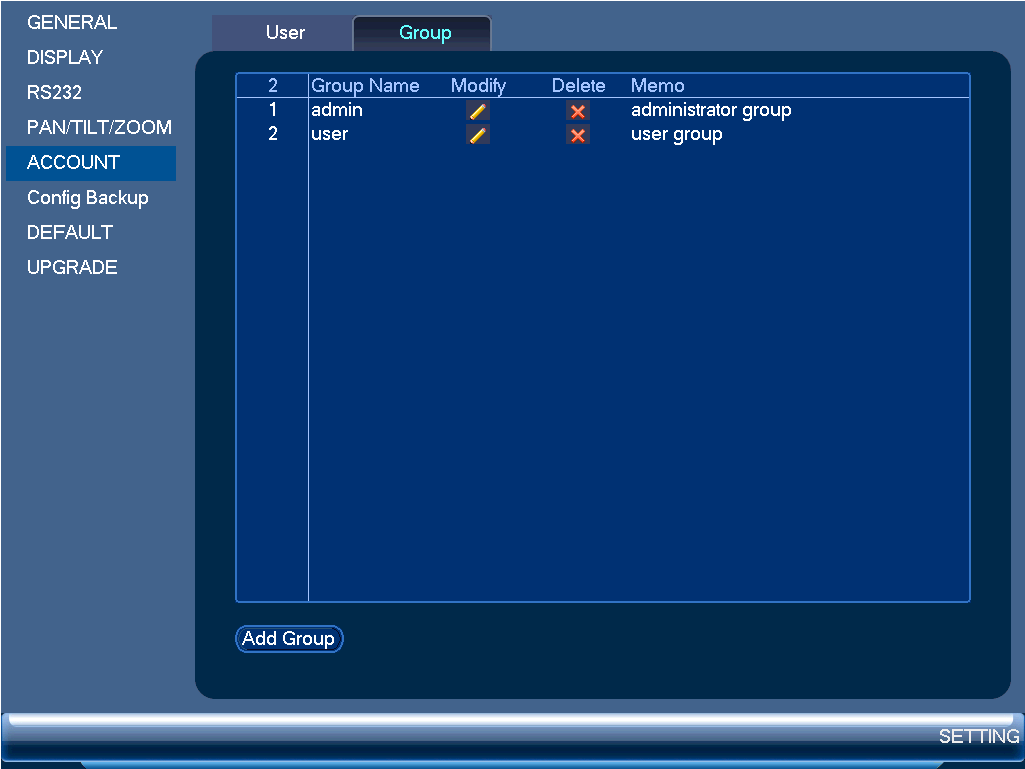Image resolution: width=1025 pixels, height=769 pixels.
Task: Open the Config Backup page
Action: pos(88,197)
